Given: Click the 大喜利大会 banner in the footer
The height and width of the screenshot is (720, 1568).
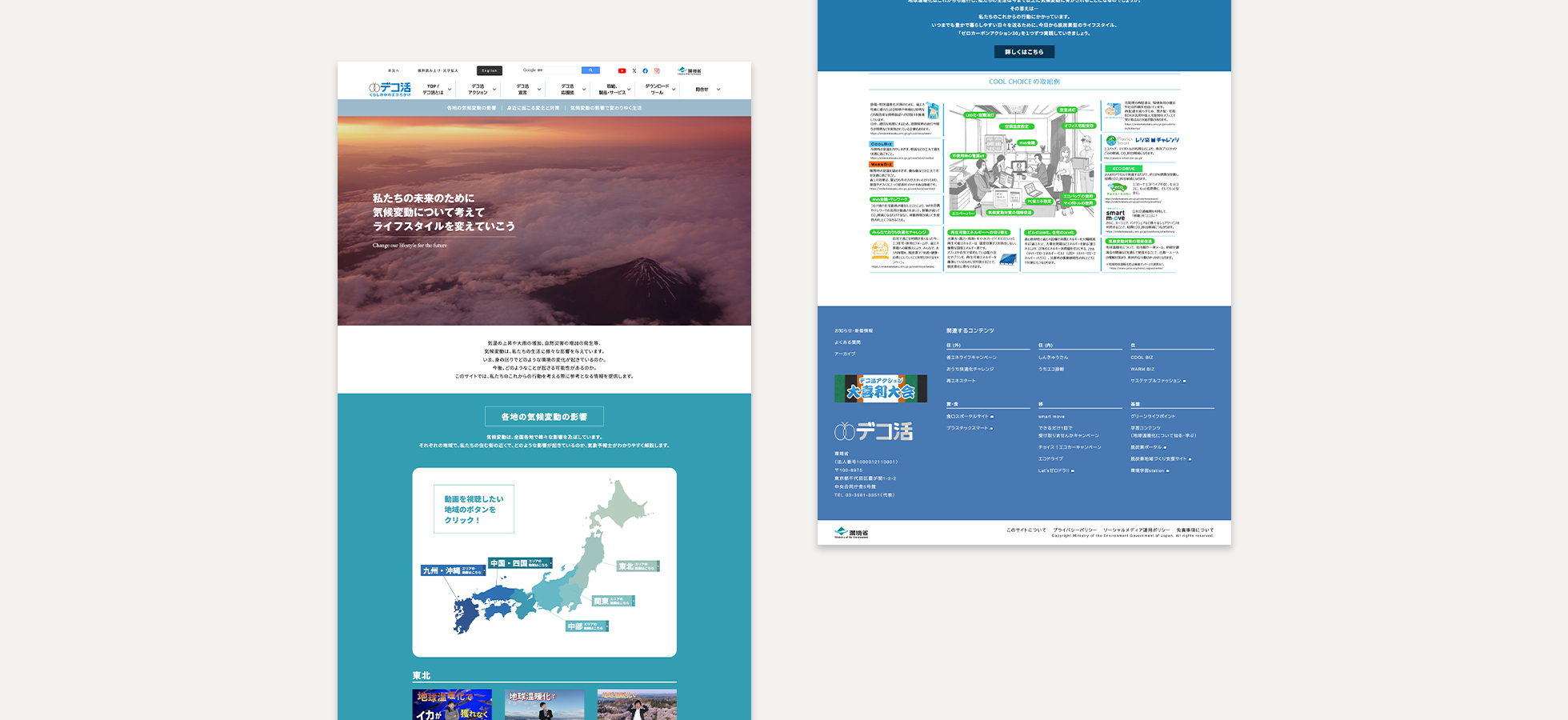Looking at the screenshot, I should pyautogui.click(x=881, y=389).
